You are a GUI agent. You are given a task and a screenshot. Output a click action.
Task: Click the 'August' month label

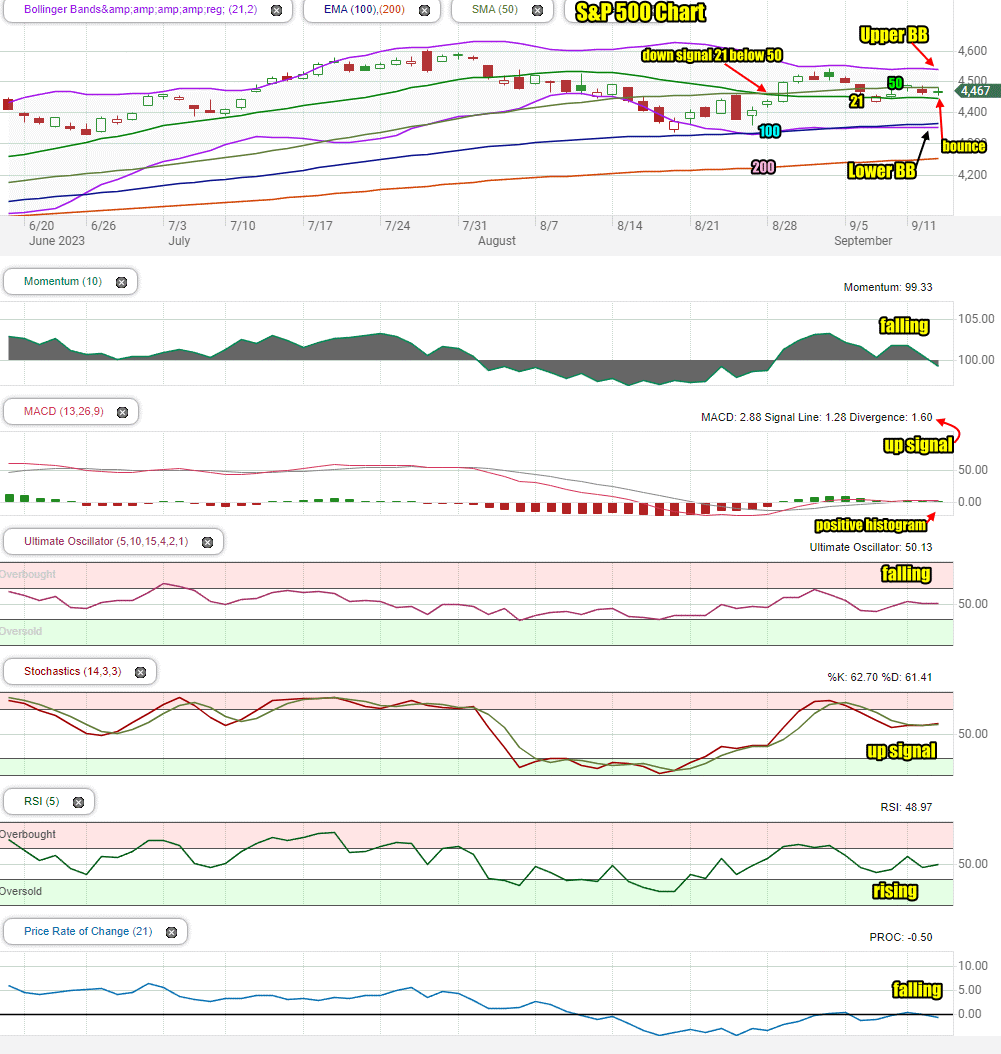coord(497,241)
